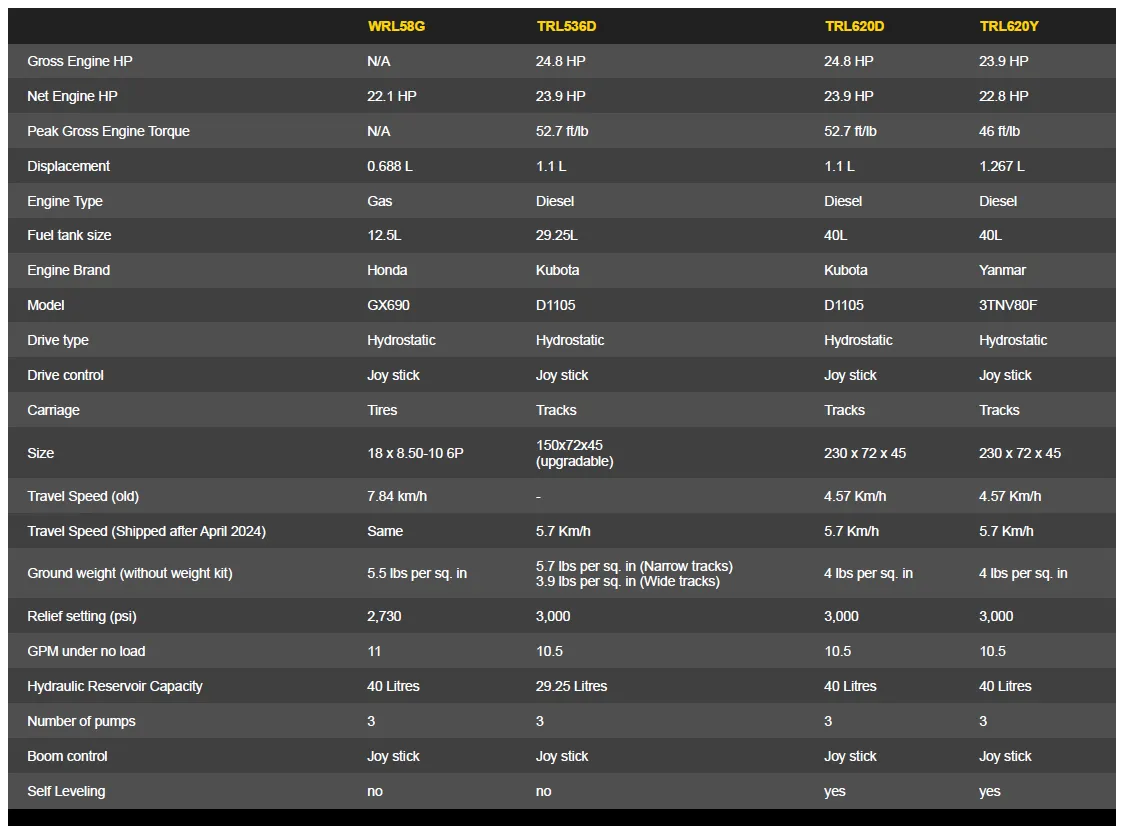The height and width of the screenshot is (836, 1124).
Task: Click the GX690 model cell
Action: tap(389, 305)
